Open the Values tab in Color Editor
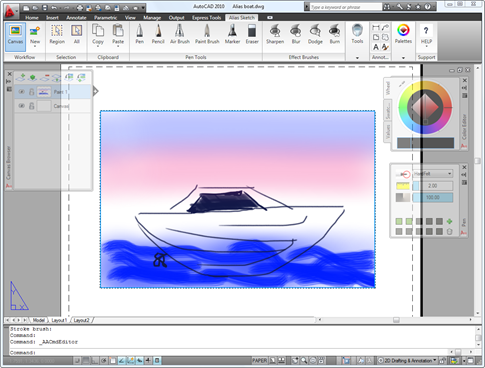 coord(388,132)
